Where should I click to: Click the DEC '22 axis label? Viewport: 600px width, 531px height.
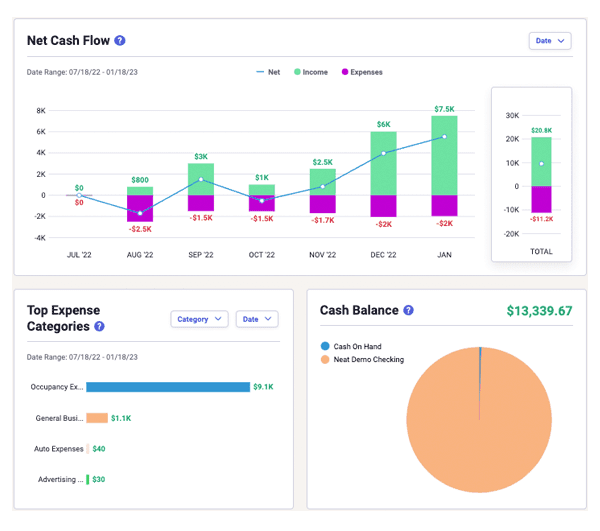coord(383,255)
